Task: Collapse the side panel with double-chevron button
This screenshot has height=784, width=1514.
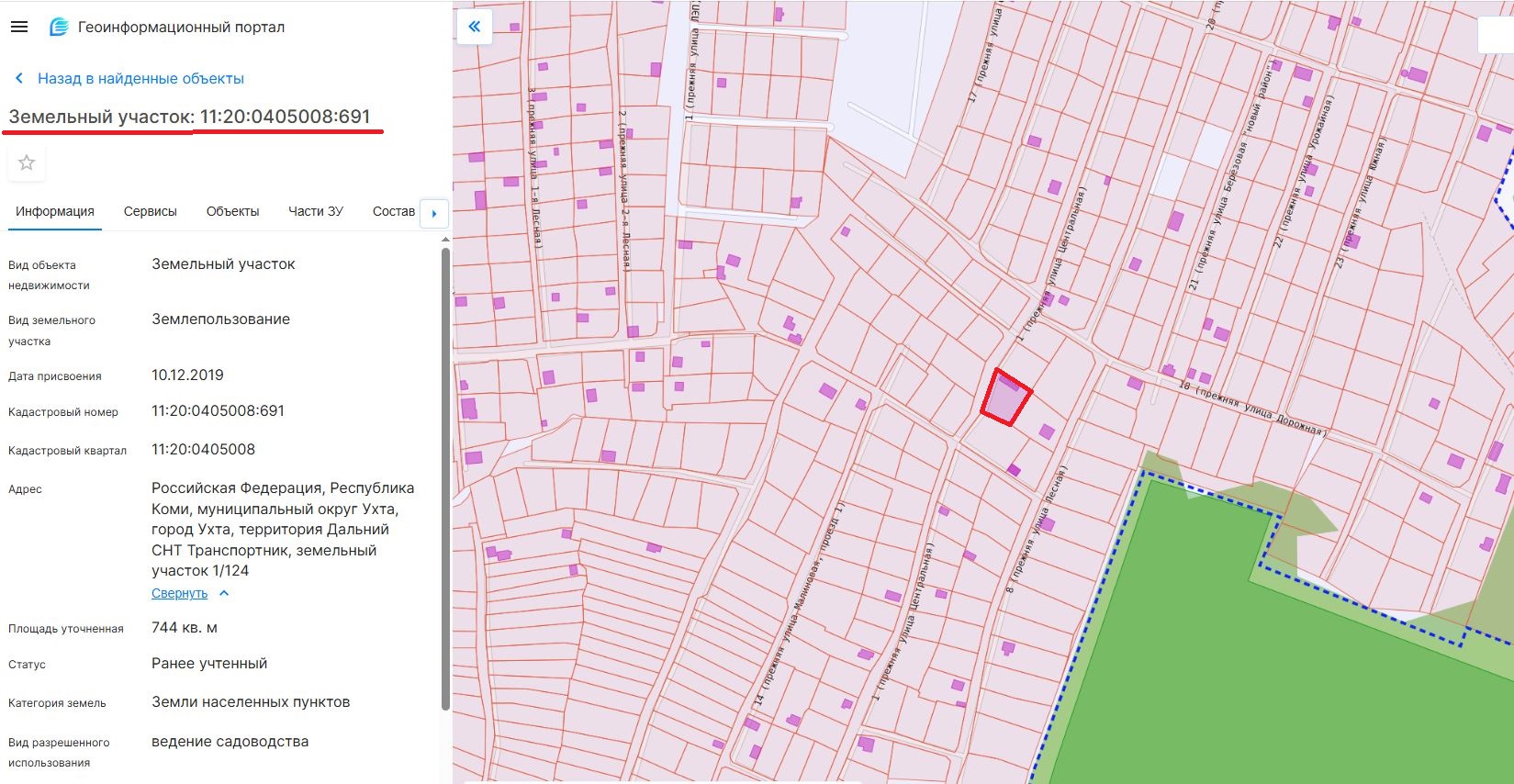Action: tap(474, 27)
